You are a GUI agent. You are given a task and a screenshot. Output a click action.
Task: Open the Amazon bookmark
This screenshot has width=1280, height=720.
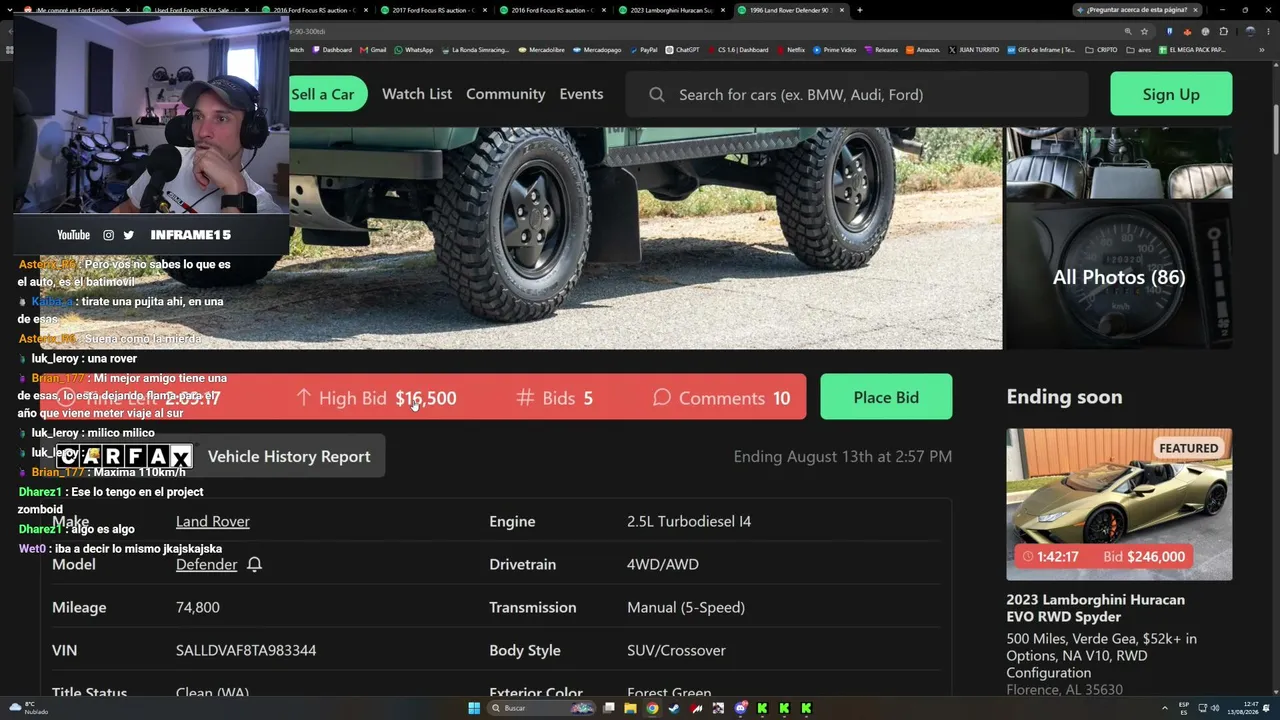point(922,50)
